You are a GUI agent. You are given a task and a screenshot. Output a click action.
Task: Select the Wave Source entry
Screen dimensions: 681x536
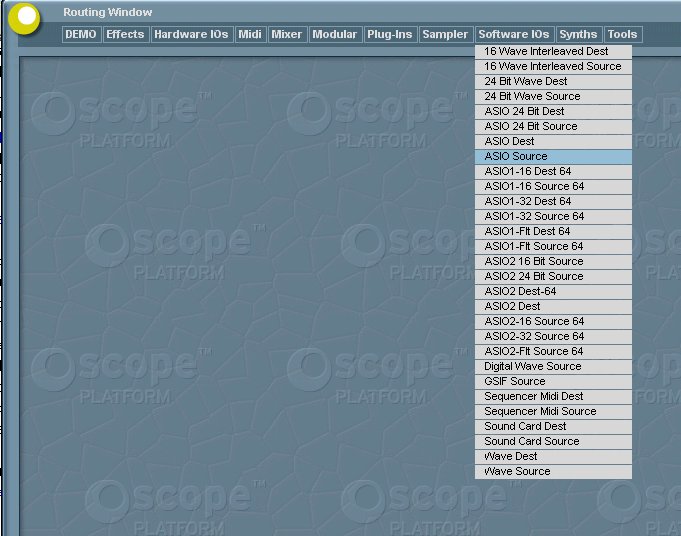tap(553, 471)
